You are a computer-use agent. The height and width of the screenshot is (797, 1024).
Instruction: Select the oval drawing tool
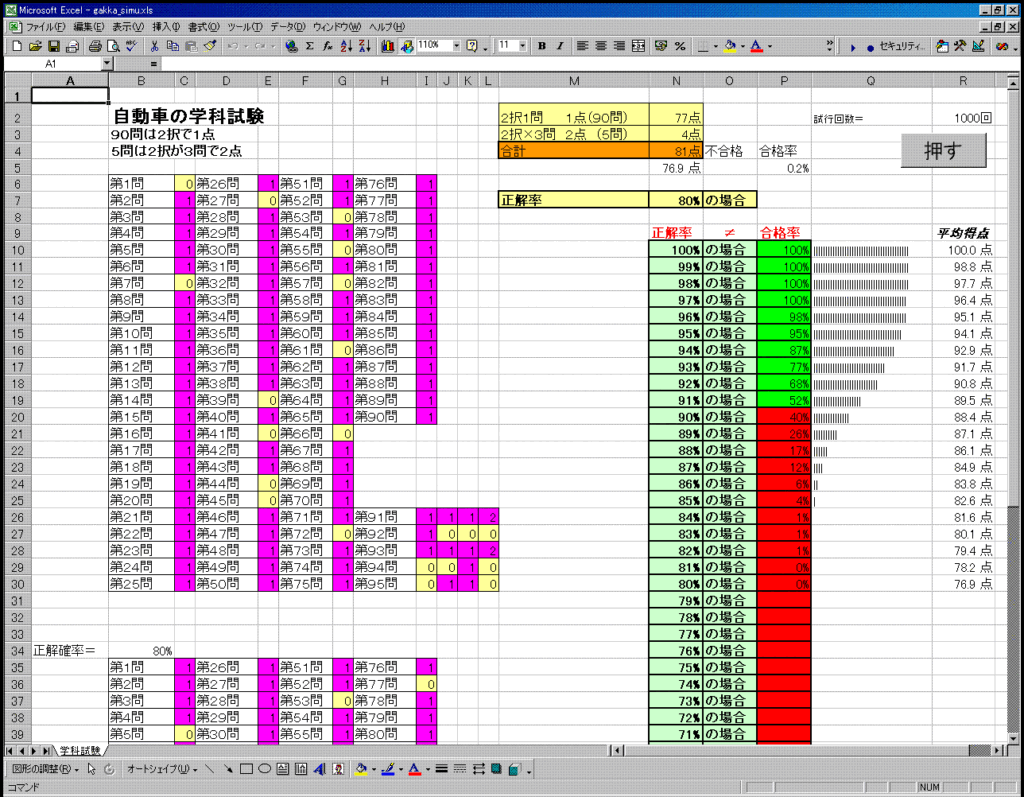(x=264, y=769)
